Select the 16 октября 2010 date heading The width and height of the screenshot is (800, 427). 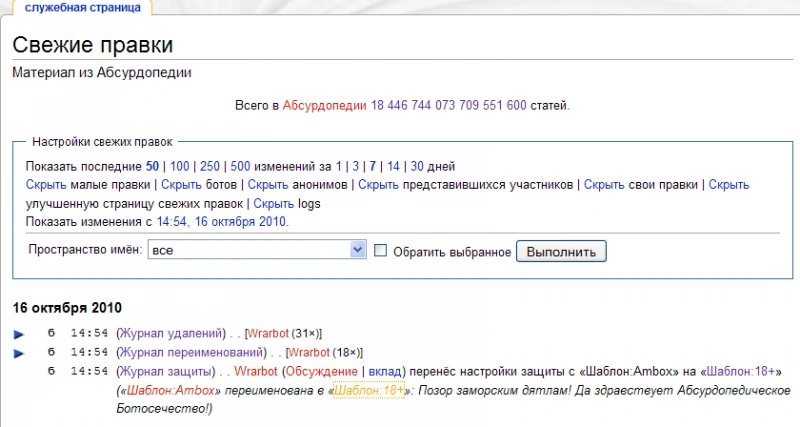[67, 308]
